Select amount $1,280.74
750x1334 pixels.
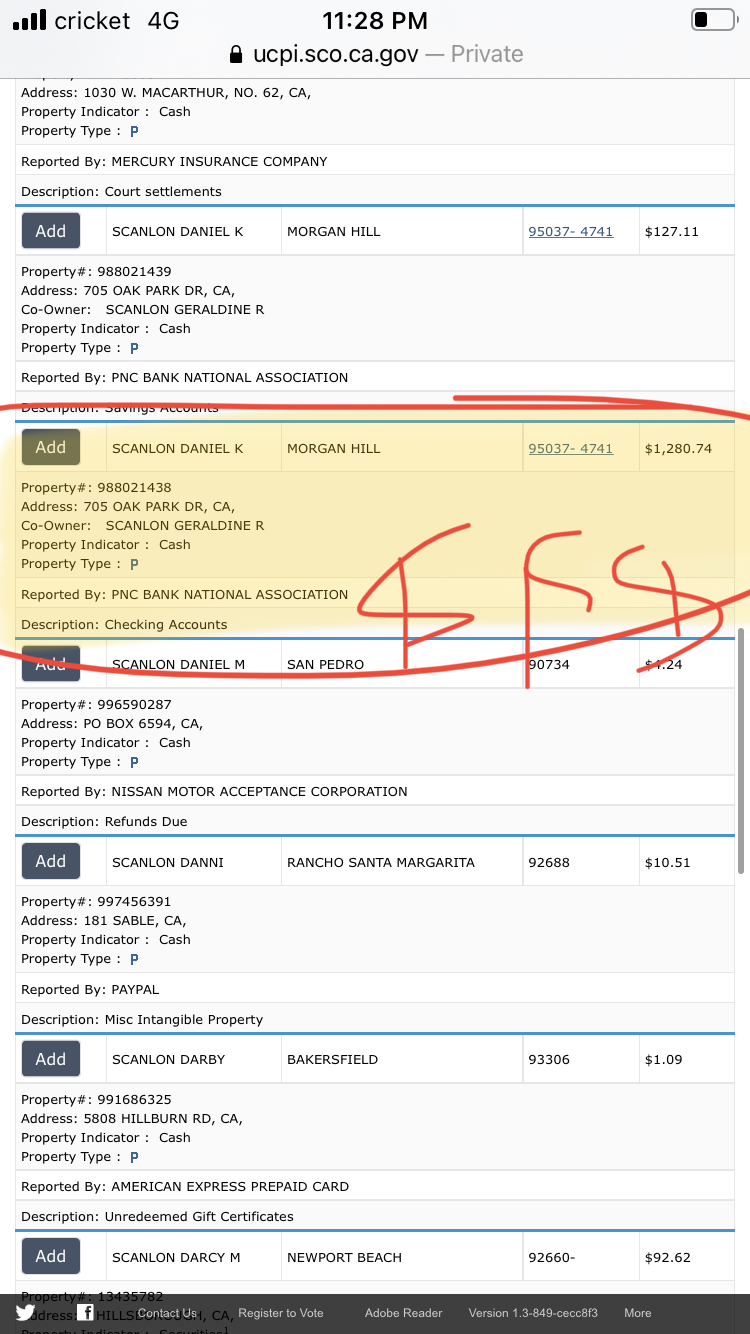point(678,448)
